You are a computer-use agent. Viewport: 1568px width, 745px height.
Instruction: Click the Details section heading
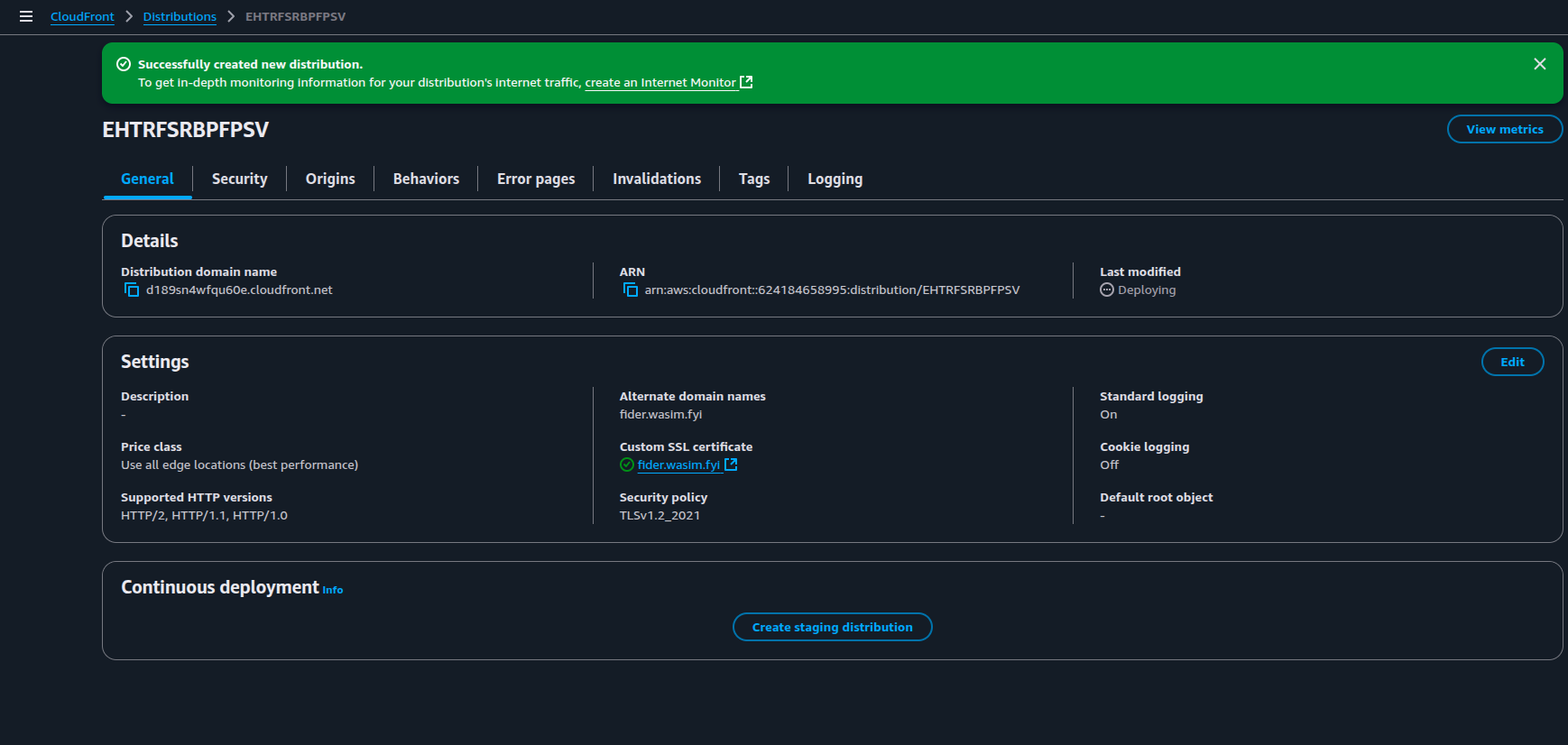coord(150,241)
